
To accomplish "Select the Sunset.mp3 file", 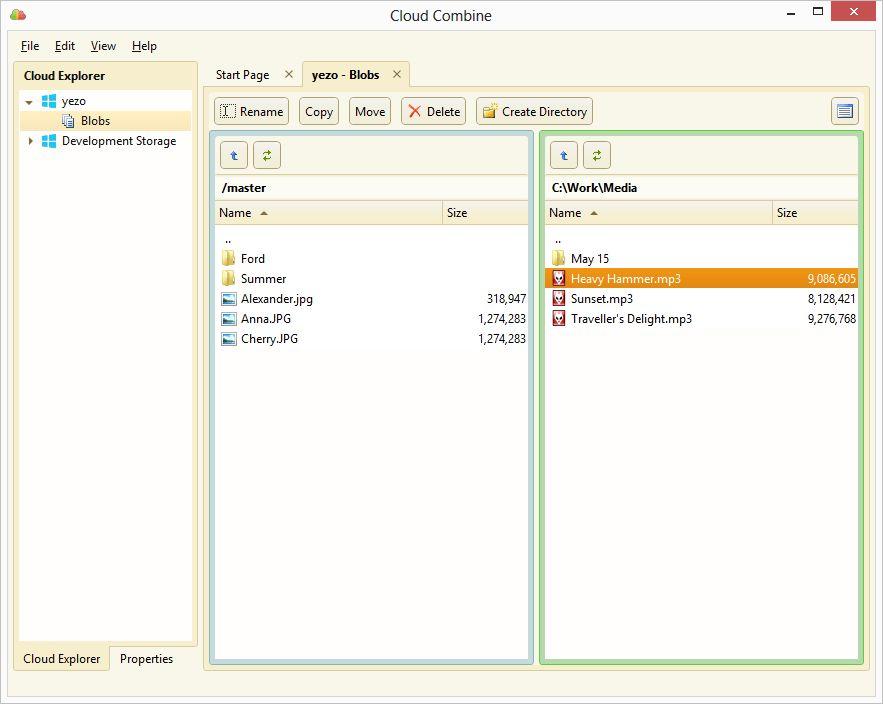I will pos(601,299).
